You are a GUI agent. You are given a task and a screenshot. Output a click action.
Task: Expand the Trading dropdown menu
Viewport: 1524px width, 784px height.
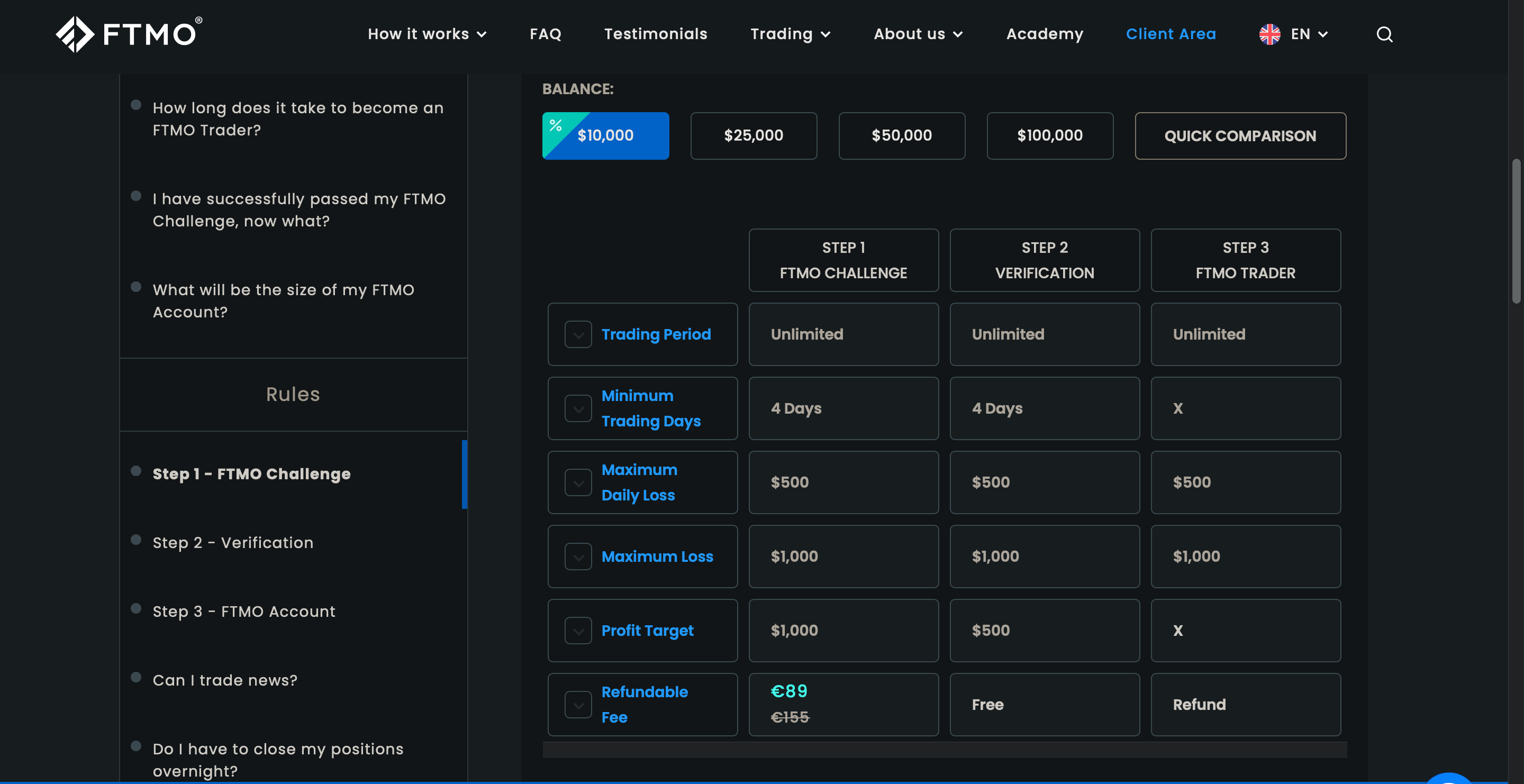[x=791, y=34]
